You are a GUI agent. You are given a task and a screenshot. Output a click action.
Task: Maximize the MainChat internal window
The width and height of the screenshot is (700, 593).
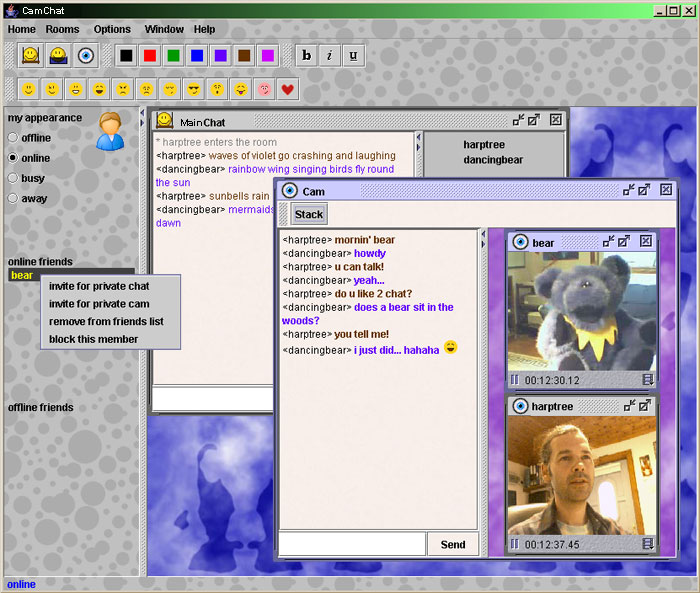click(533, 120)
